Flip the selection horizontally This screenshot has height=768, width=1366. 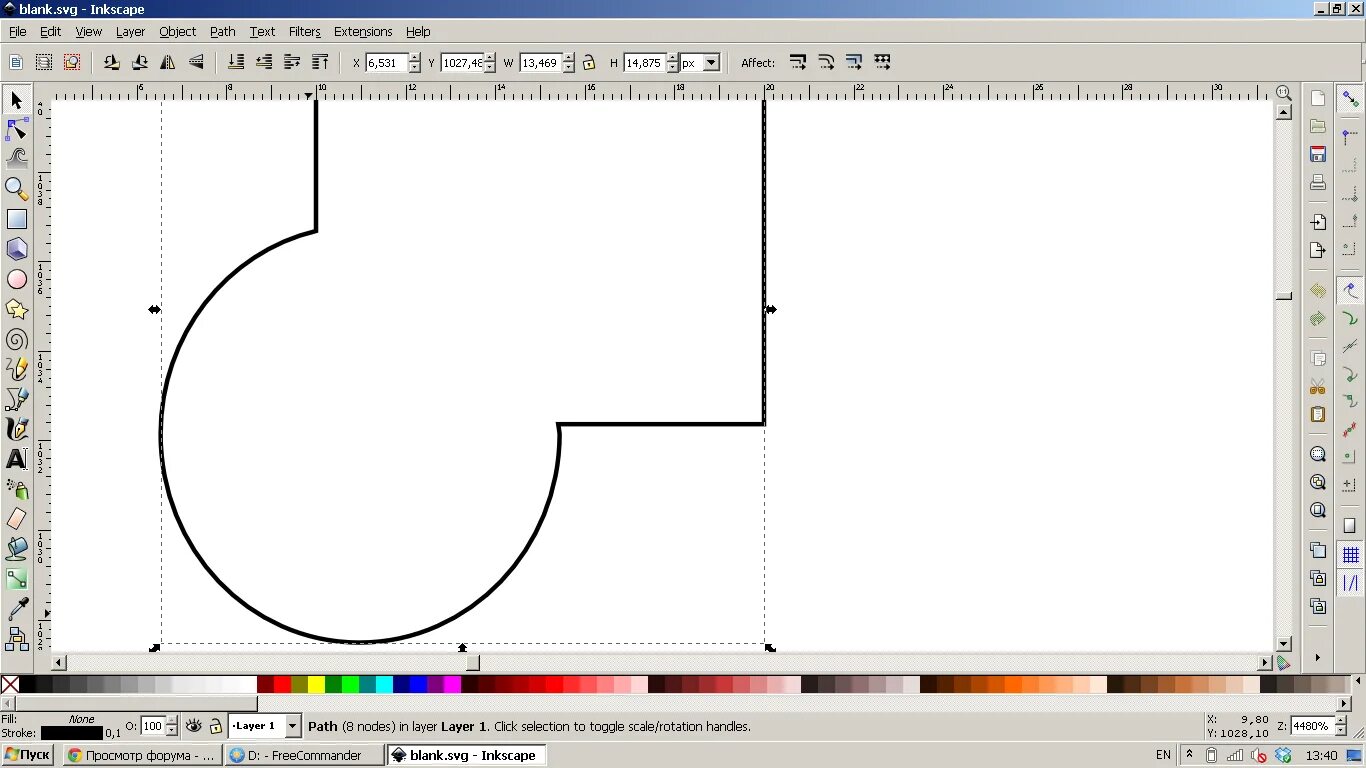point(167,62)
